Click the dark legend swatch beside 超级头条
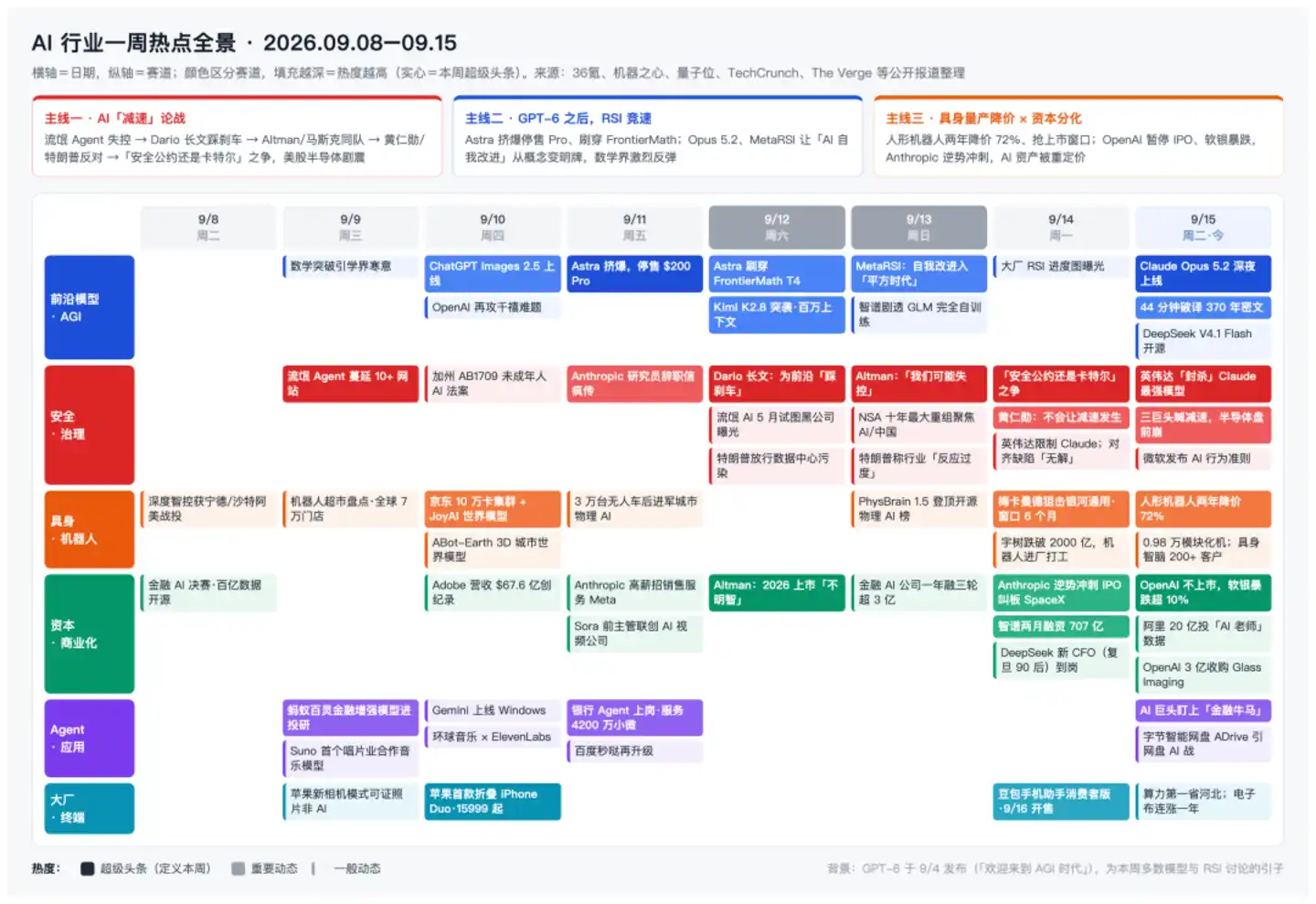1316x904 pixels. (x=88, y=868)
